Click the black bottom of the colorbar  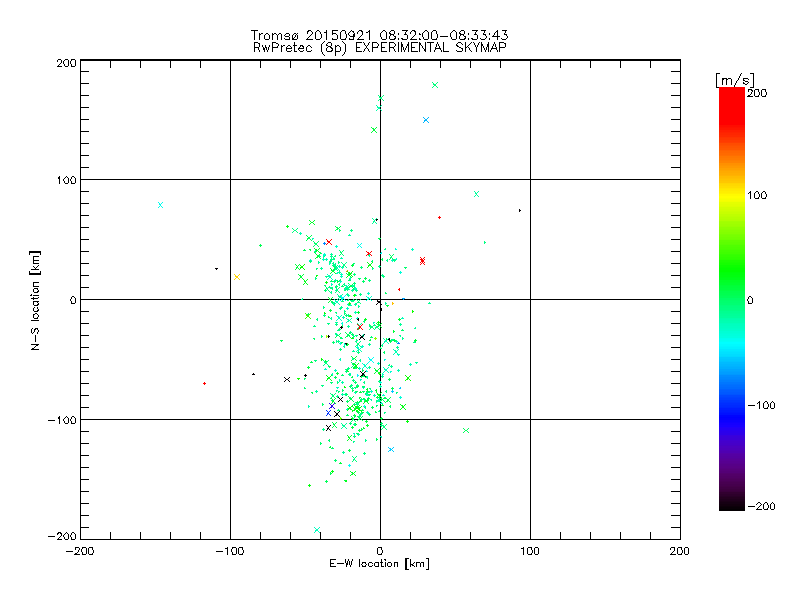[731, 504]
